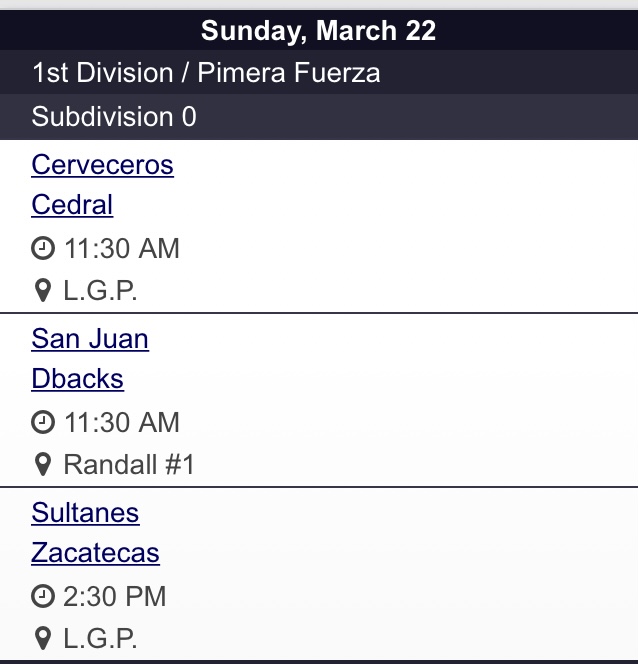The width and height of the screenshot is (638, 664).
Task: Open the Zacatecas team link
Action: point(95,553)
